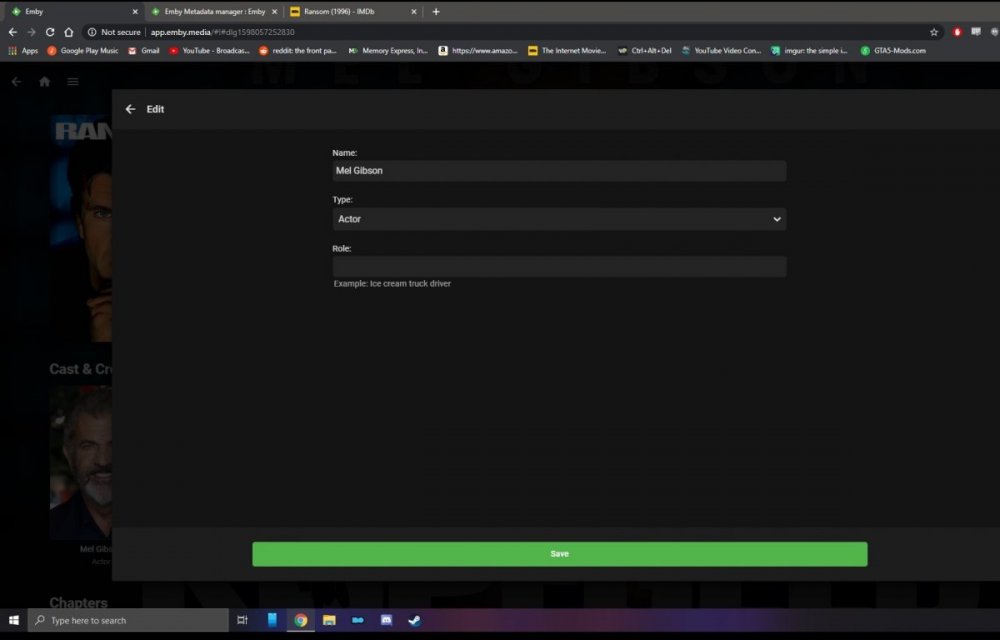
Task: Bookmark this page with the star icon
Action: click(934, 32)
